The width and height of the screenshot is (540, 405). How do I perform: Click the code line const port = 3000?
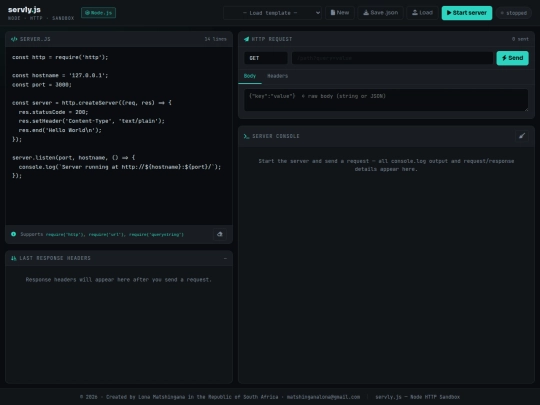(42, 85)
